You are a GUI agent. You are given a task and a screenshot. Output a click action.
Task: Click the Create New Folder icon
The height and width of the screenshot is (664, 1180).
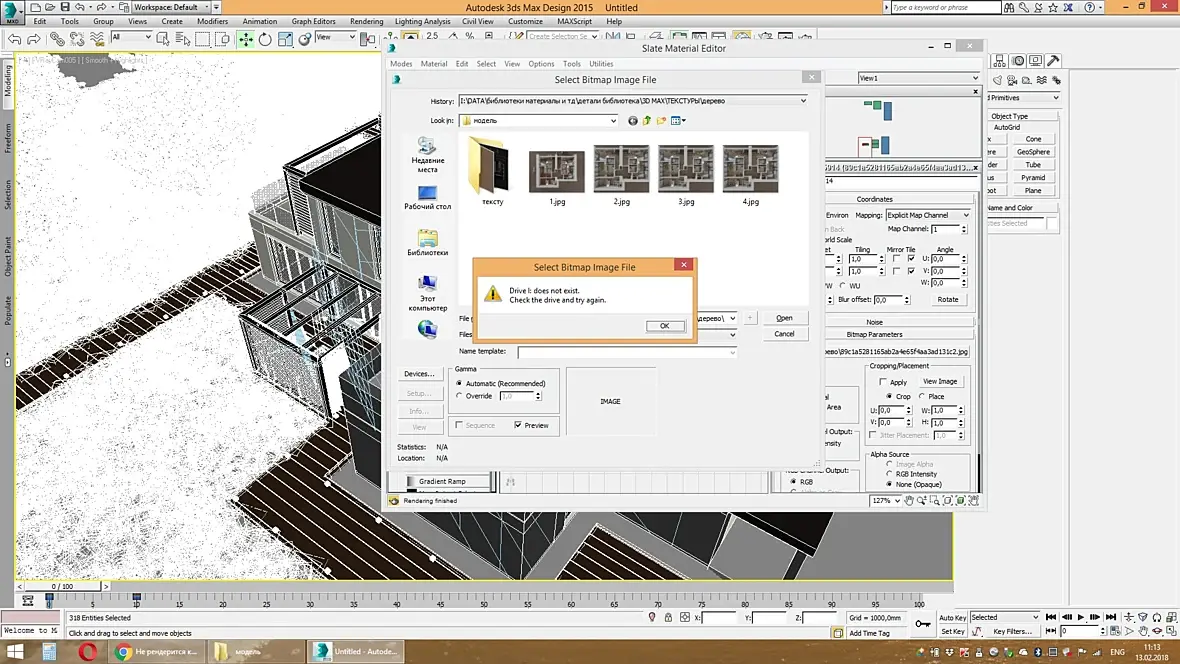661,121
